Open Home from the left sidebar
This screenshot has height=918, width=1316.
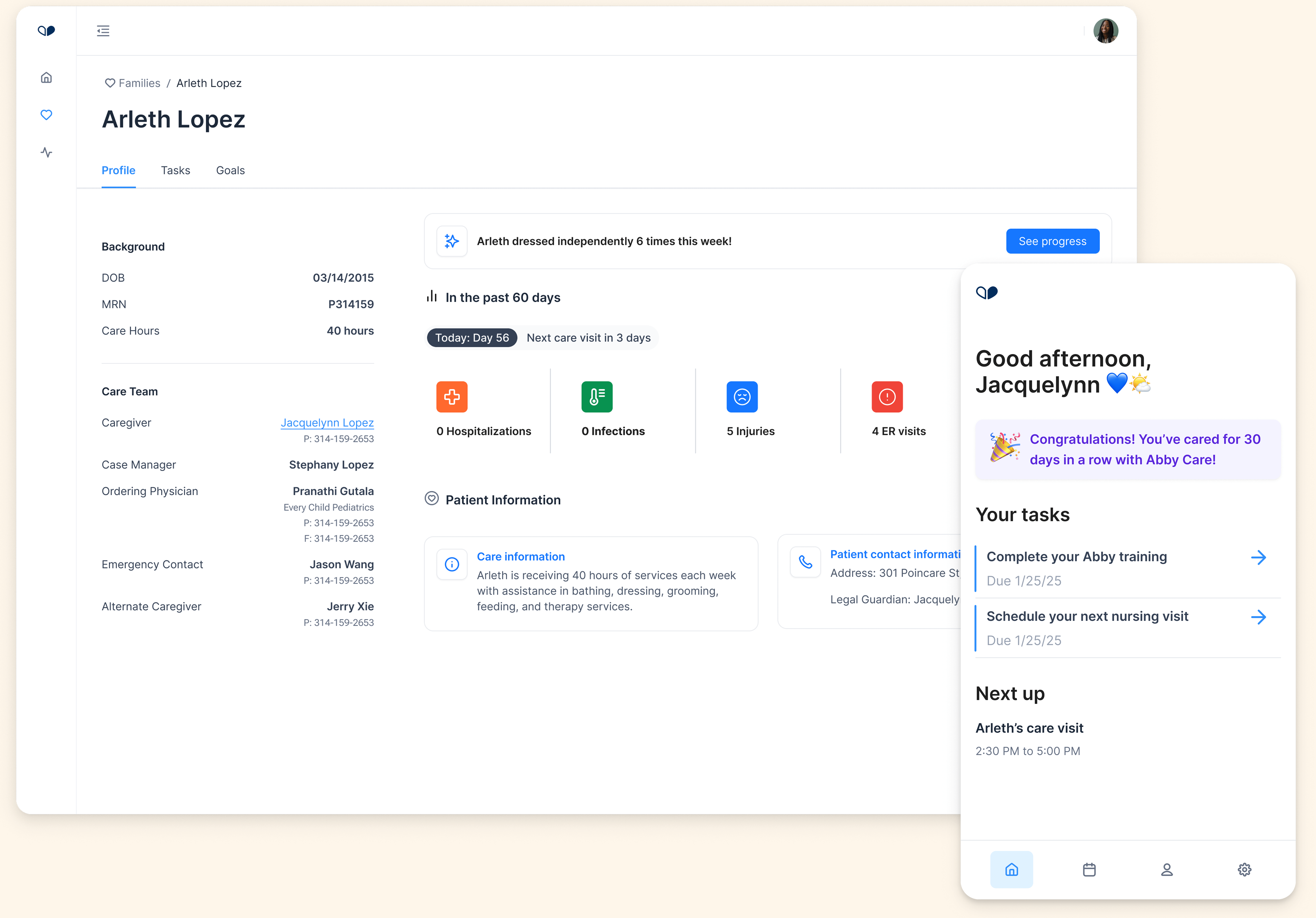coord(46,77)
